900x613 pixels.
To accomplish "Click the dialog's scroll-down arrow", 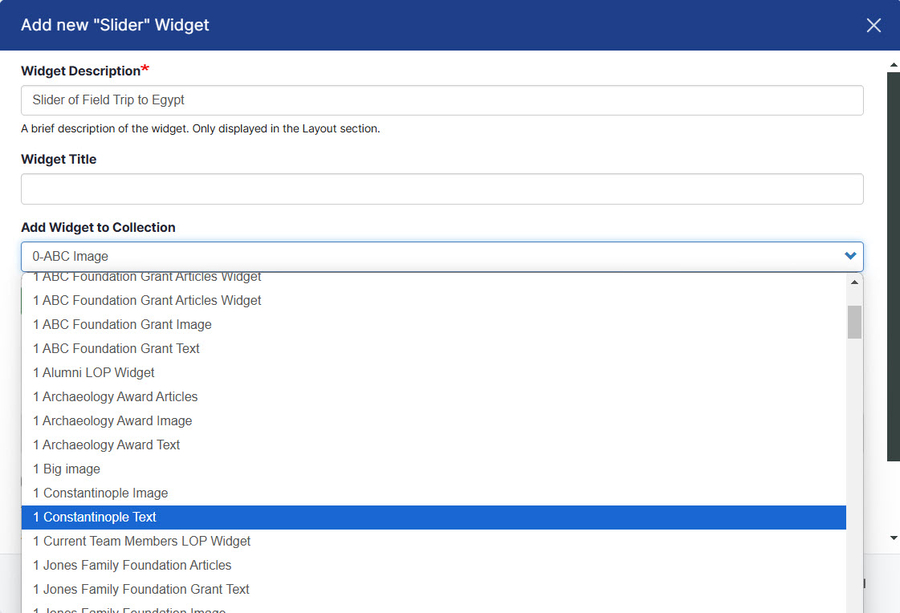I will click(893, 538).
